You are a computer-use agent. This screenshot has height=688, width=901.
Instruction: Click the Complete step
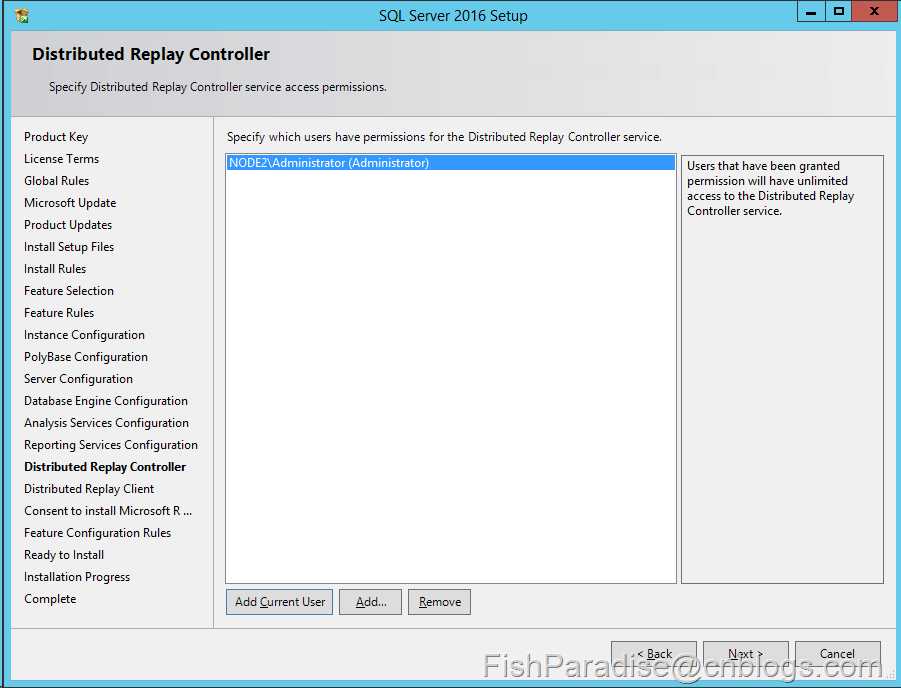pos(50,598)
